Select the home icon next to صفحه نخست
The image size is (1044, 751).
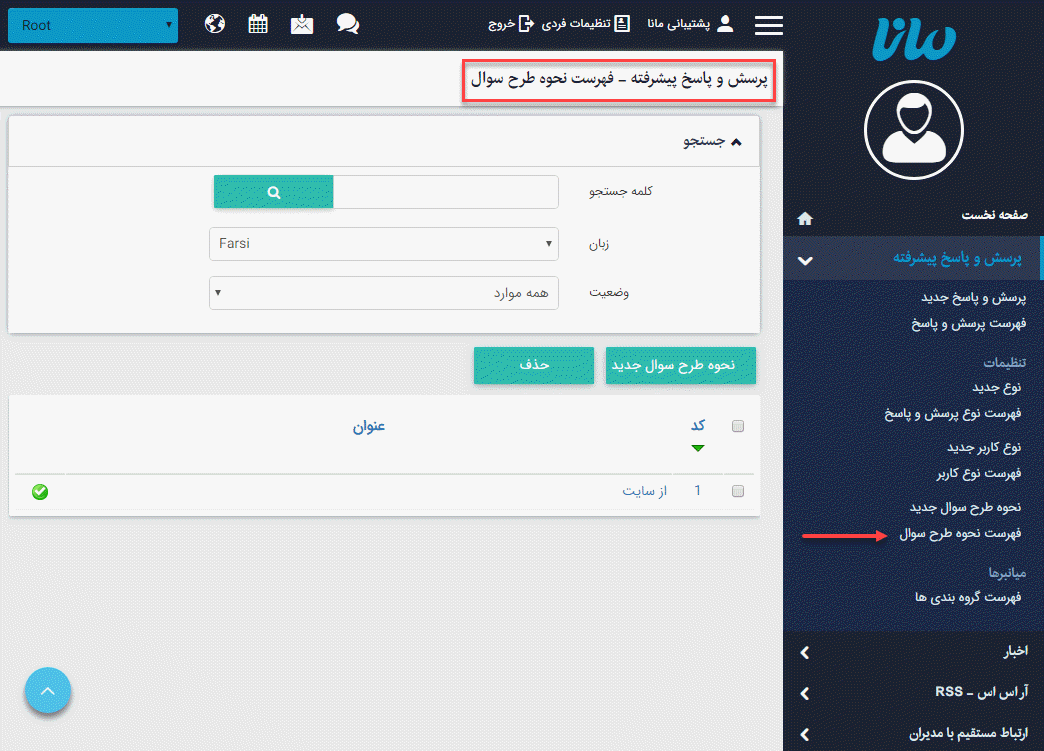pos(804,217)
